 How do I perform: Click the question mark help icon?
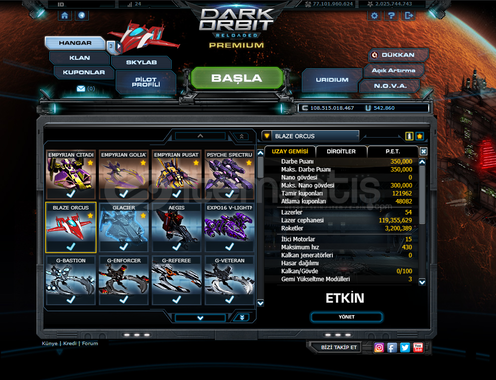point(392,16)
